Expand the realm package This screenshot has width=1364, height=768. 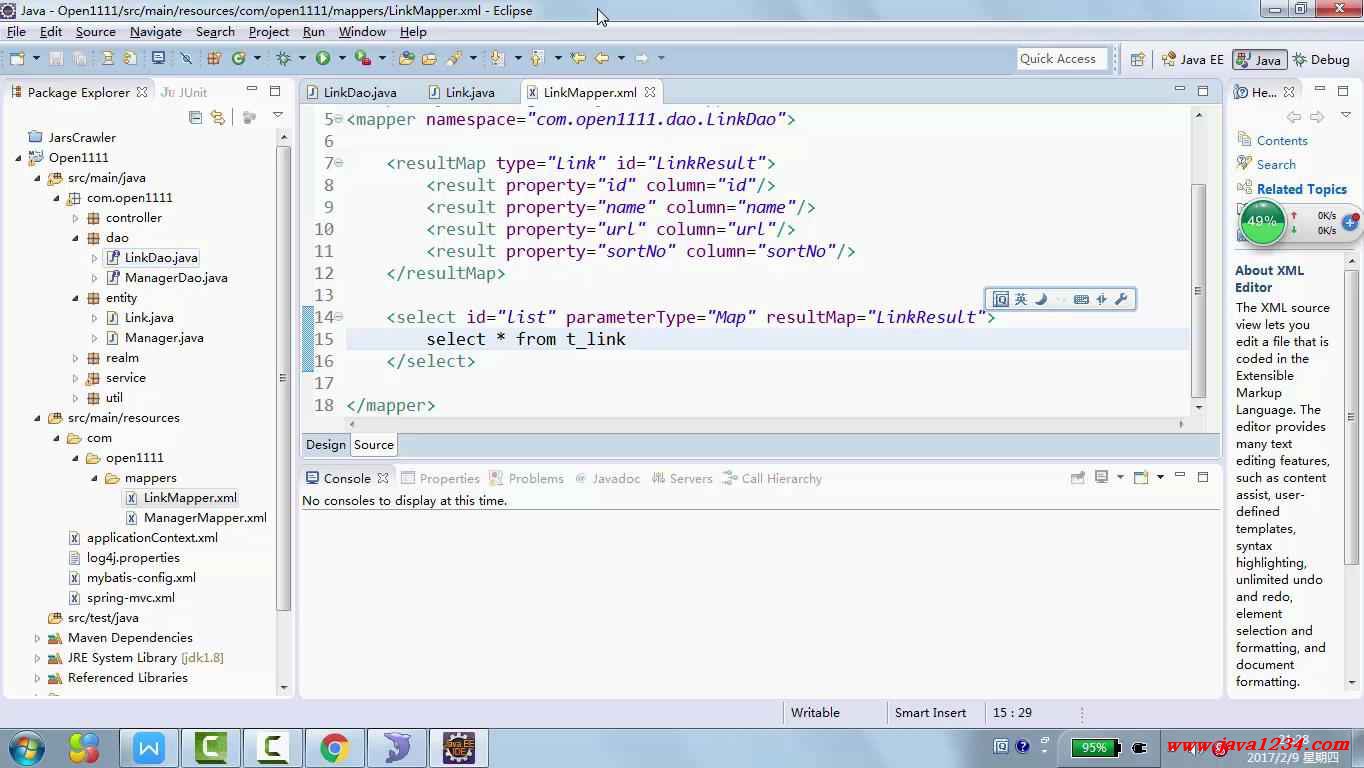click(x=76, y=358)
